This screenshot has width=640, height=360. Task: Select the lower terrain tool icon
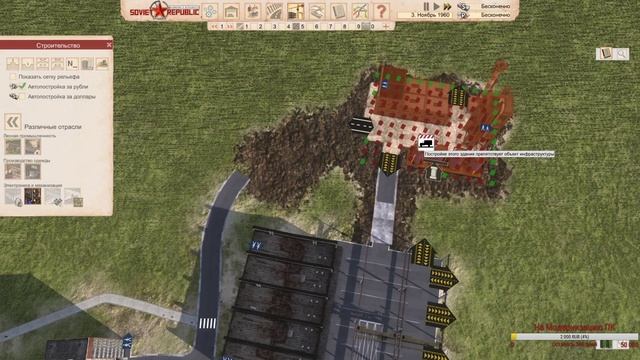pyautogui.click(x=28, y=64)
